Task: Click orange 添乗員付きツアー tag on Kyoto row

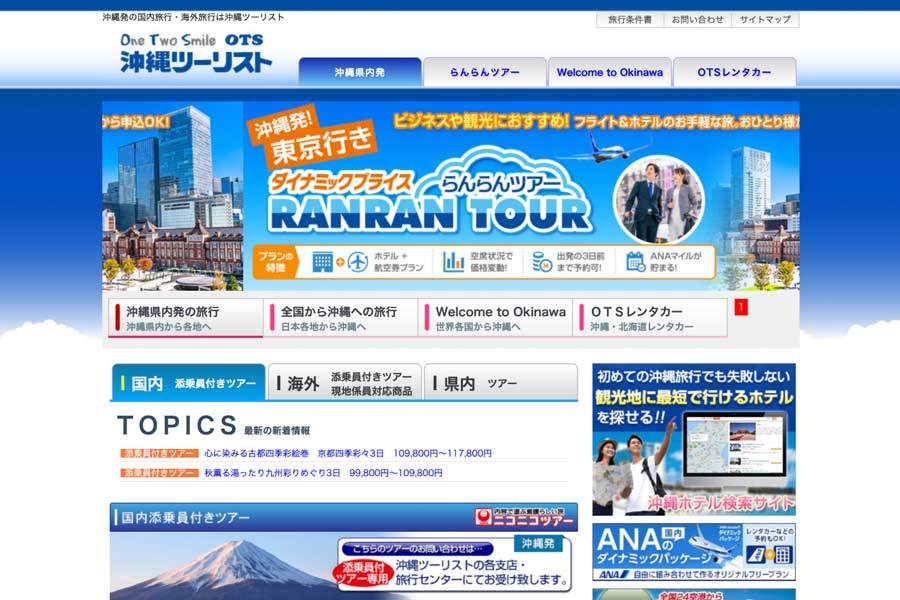Action: click(160, 453)
